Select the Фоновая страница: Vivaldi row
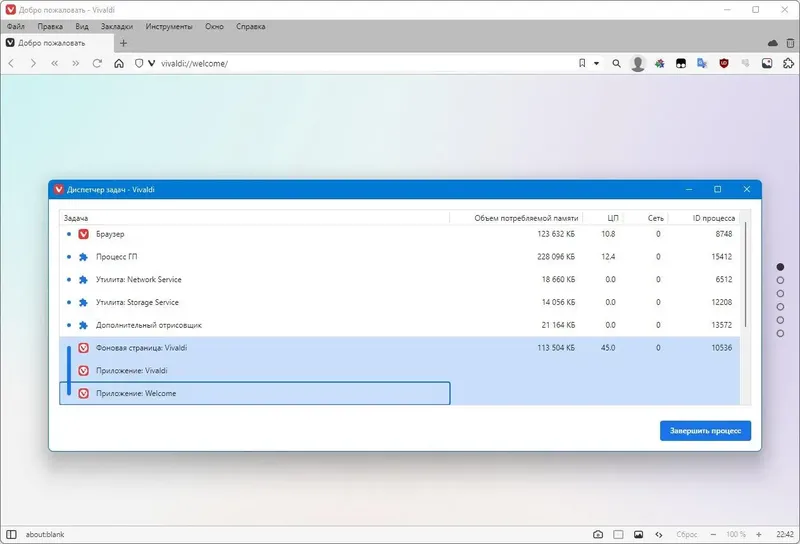The image size is (800, 544). pos(399,348)
